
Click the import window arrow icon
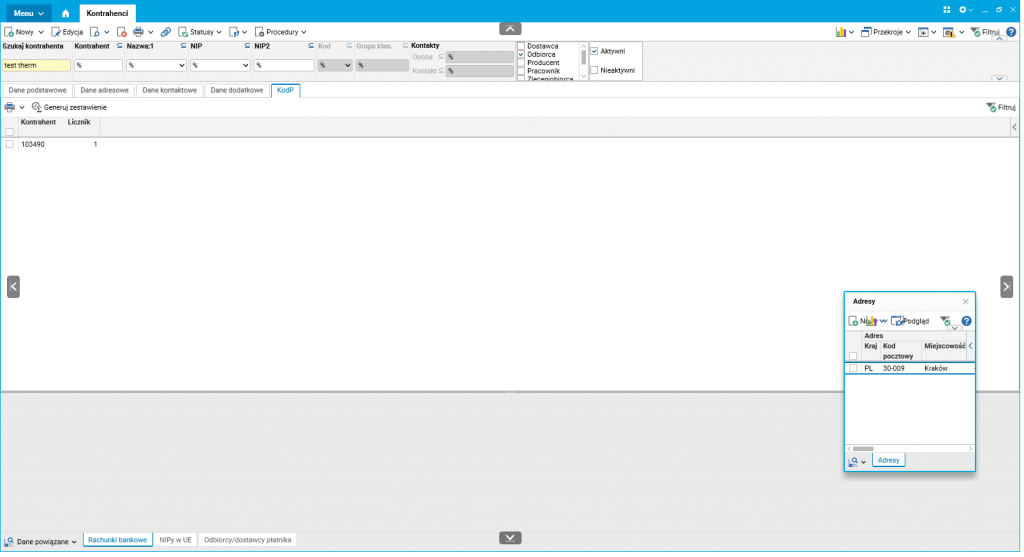(923, 32)
